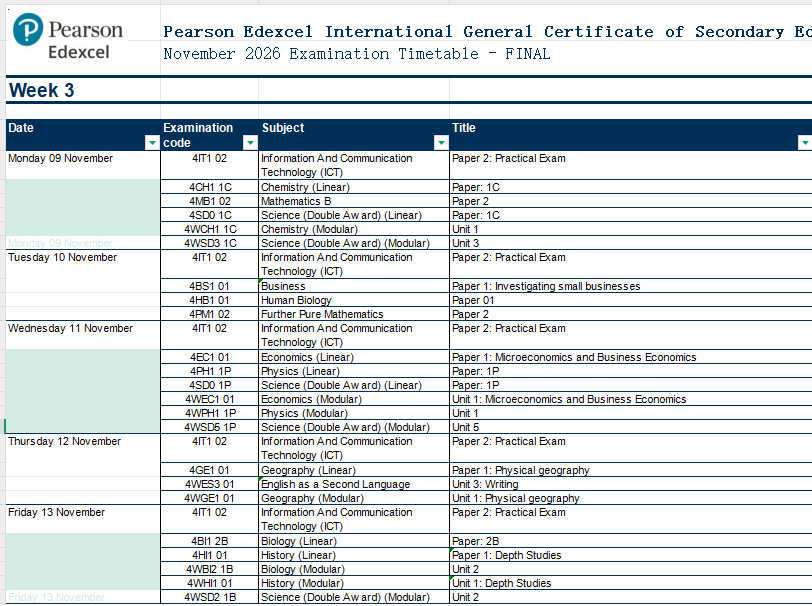Select the History (Modular) subject cell

coord(354,583)
